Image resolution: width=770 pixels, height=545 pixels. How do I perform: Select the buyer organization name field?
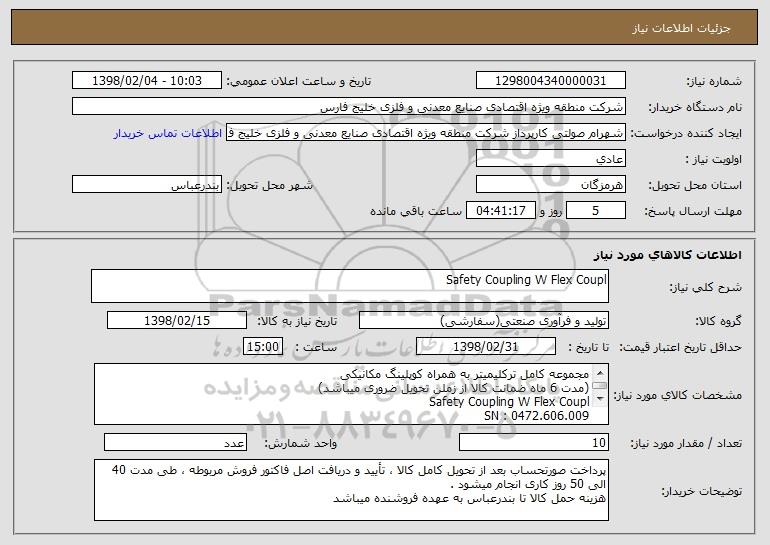pos(349,107)
